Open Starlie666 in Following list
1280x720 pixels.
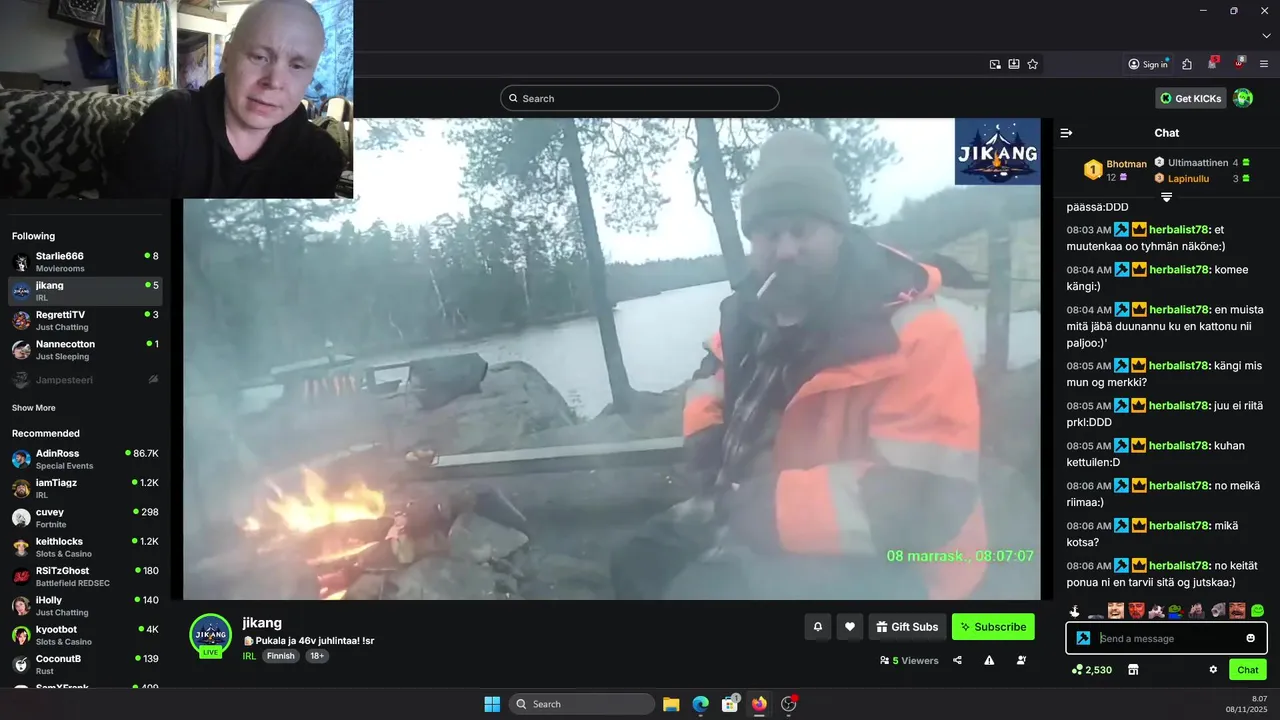[x=85, y=262]
